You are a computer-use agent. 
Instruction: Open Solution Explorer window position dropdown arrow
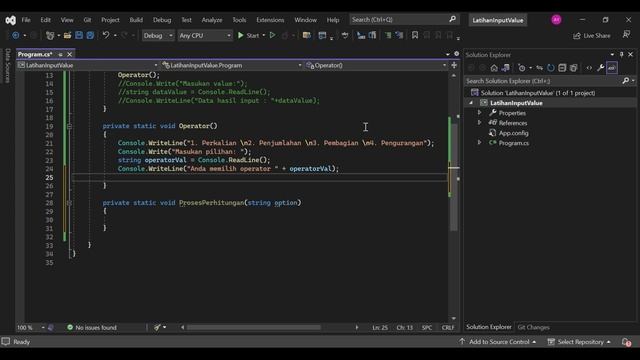[612, 54]
